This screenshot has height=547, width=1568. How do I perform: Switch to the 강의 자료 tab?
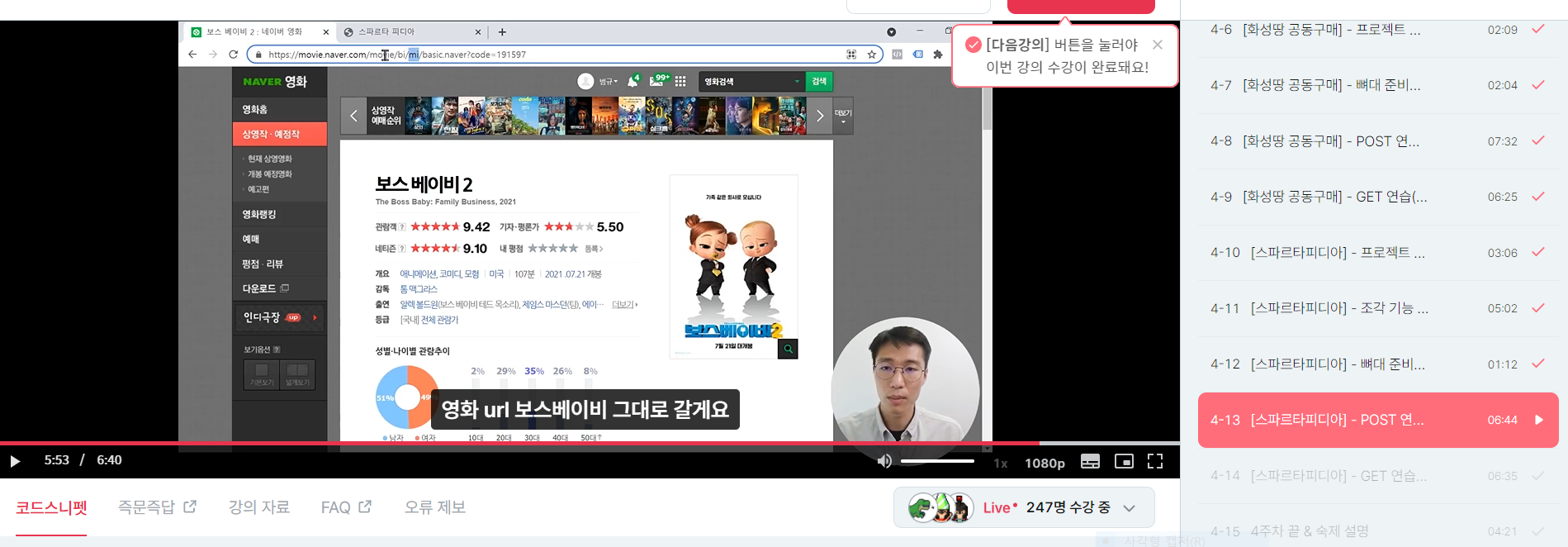coord(259,507)
